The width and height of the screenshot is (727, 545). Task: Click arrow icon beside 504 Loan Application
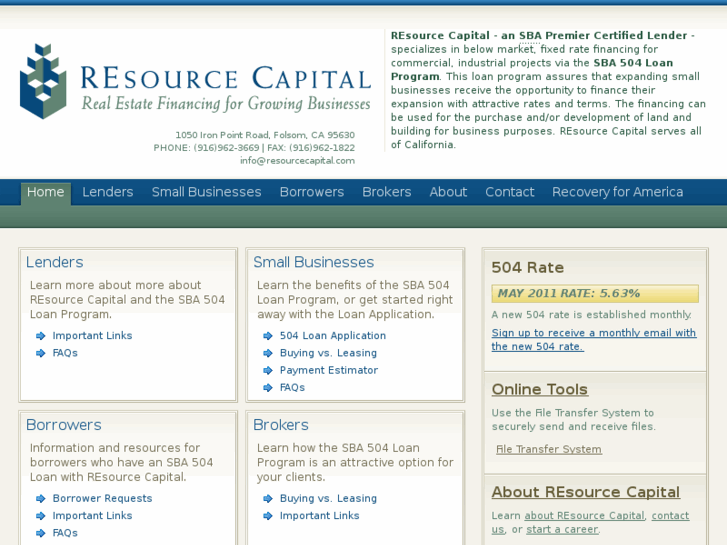pyautogui.click(x=268, y=336)
